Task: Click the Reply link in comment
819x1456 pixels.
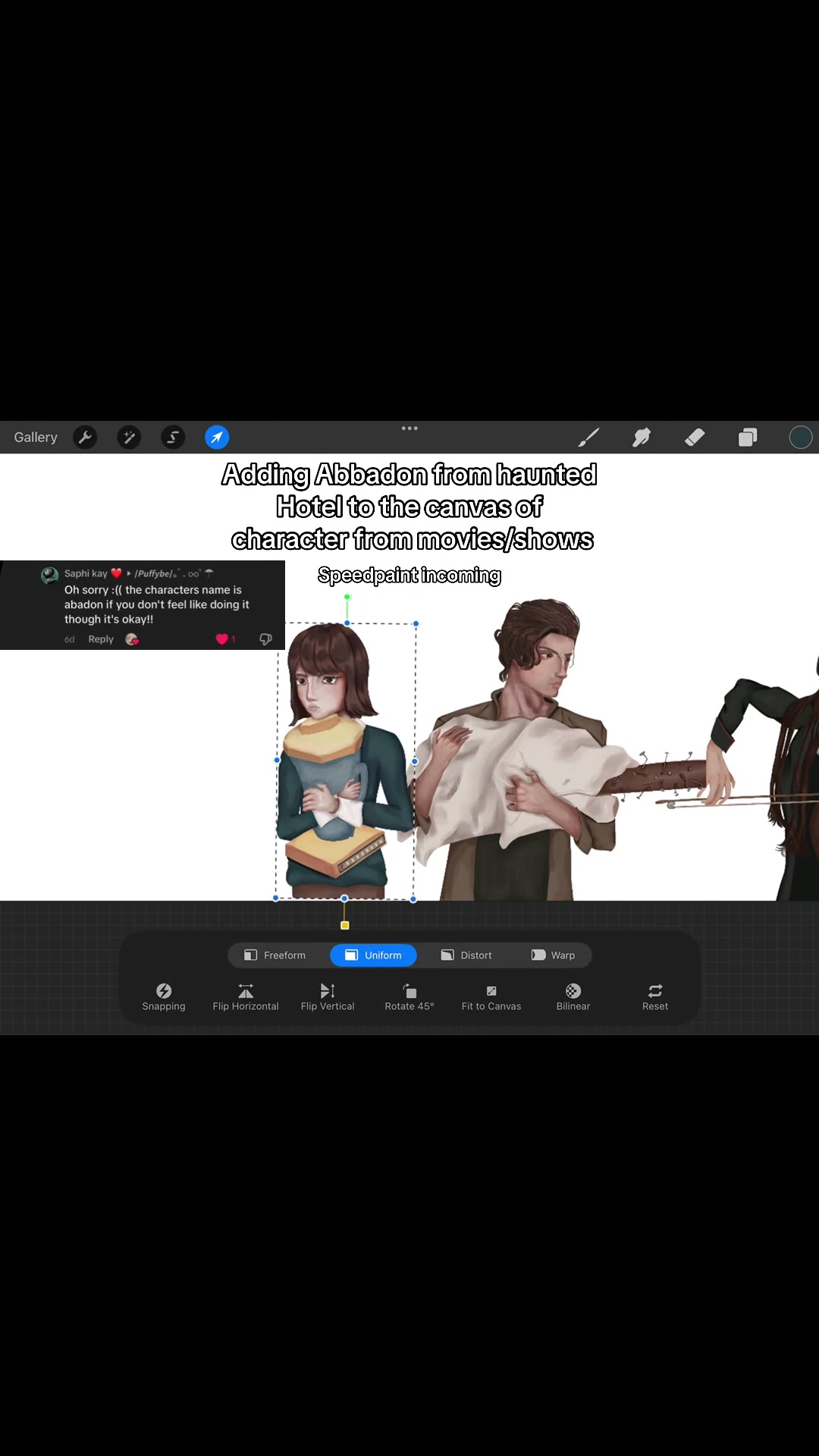Action: 101,639
